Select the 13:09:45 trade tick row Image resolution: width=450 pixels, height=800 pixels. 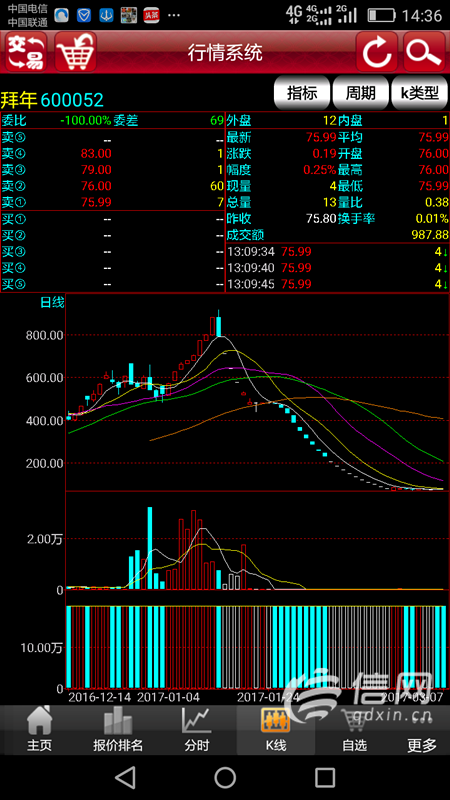pyautogui.click(x=337, y=284)
